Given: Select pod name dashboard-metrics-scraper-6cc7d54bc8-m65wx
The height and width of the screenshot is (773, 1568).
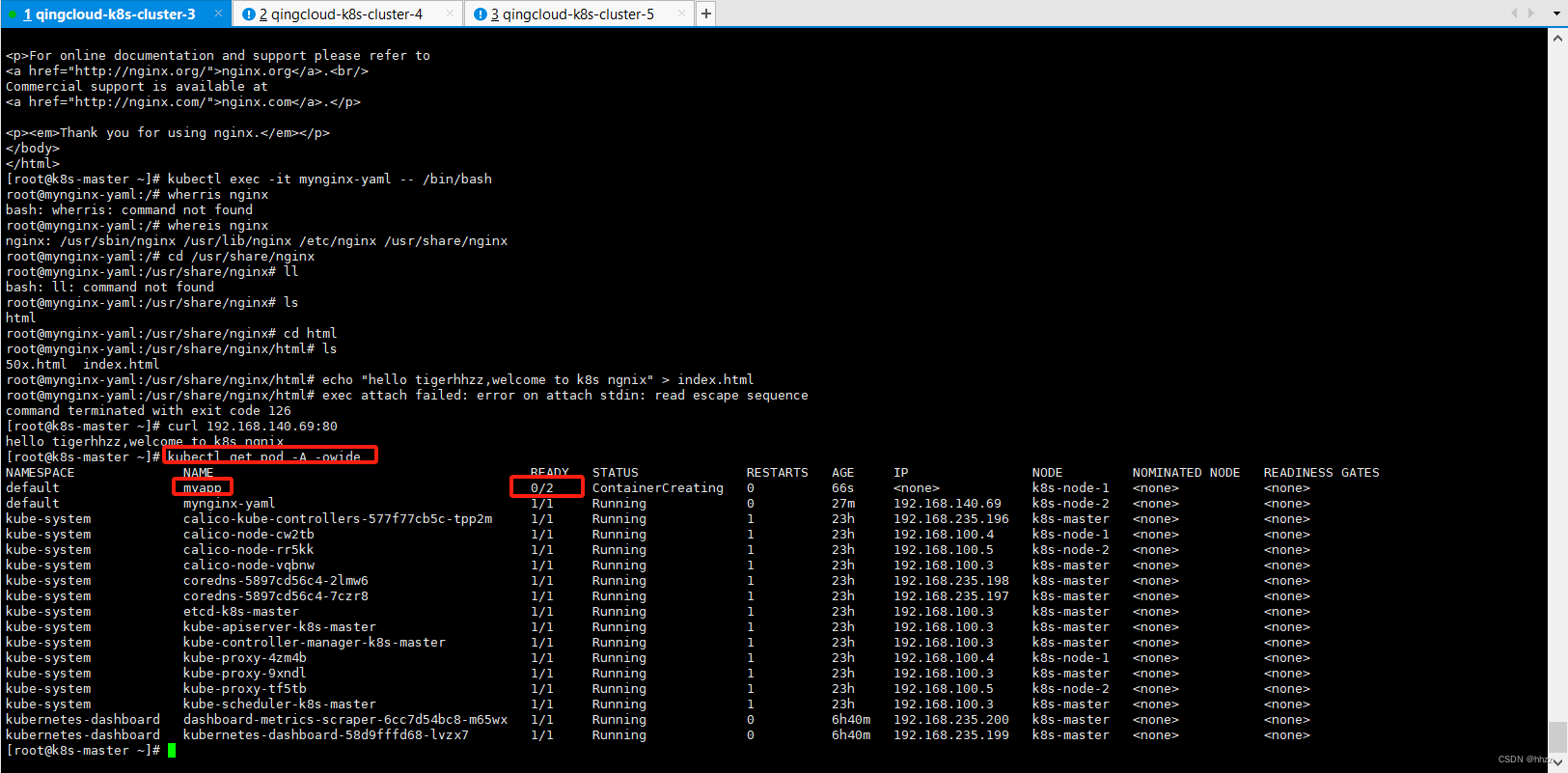Looking at the screenshot, I should tap(345, 719).
